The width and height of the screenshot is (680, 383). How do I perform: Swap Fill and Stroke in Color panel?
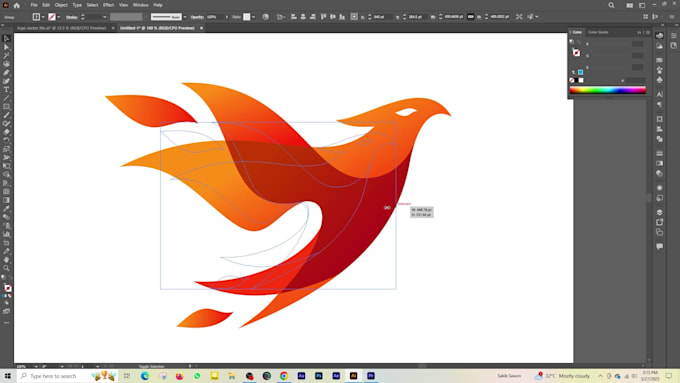click(579, 43)
